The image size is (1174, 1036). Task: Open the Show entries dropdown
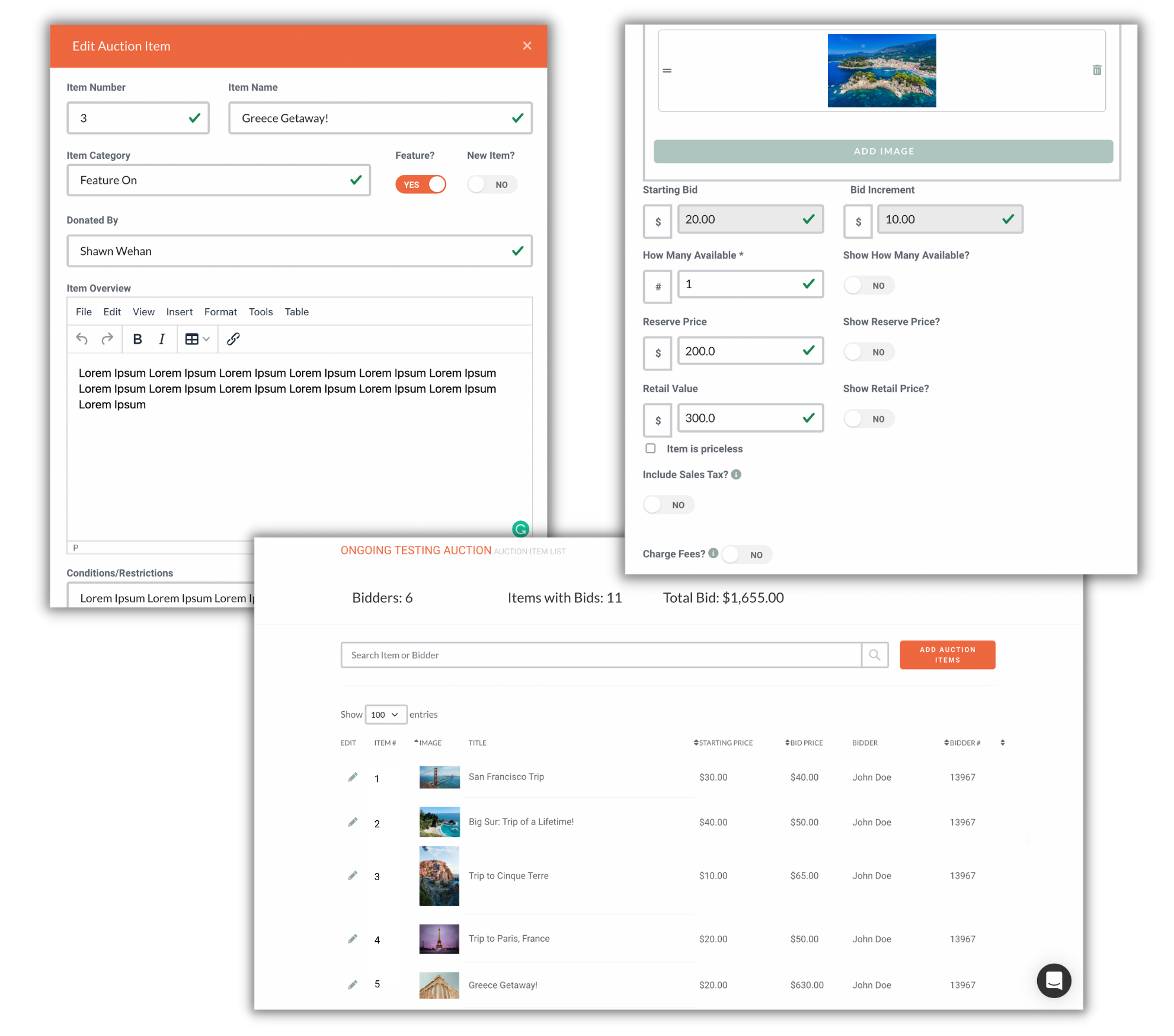[x=386, y=714]
